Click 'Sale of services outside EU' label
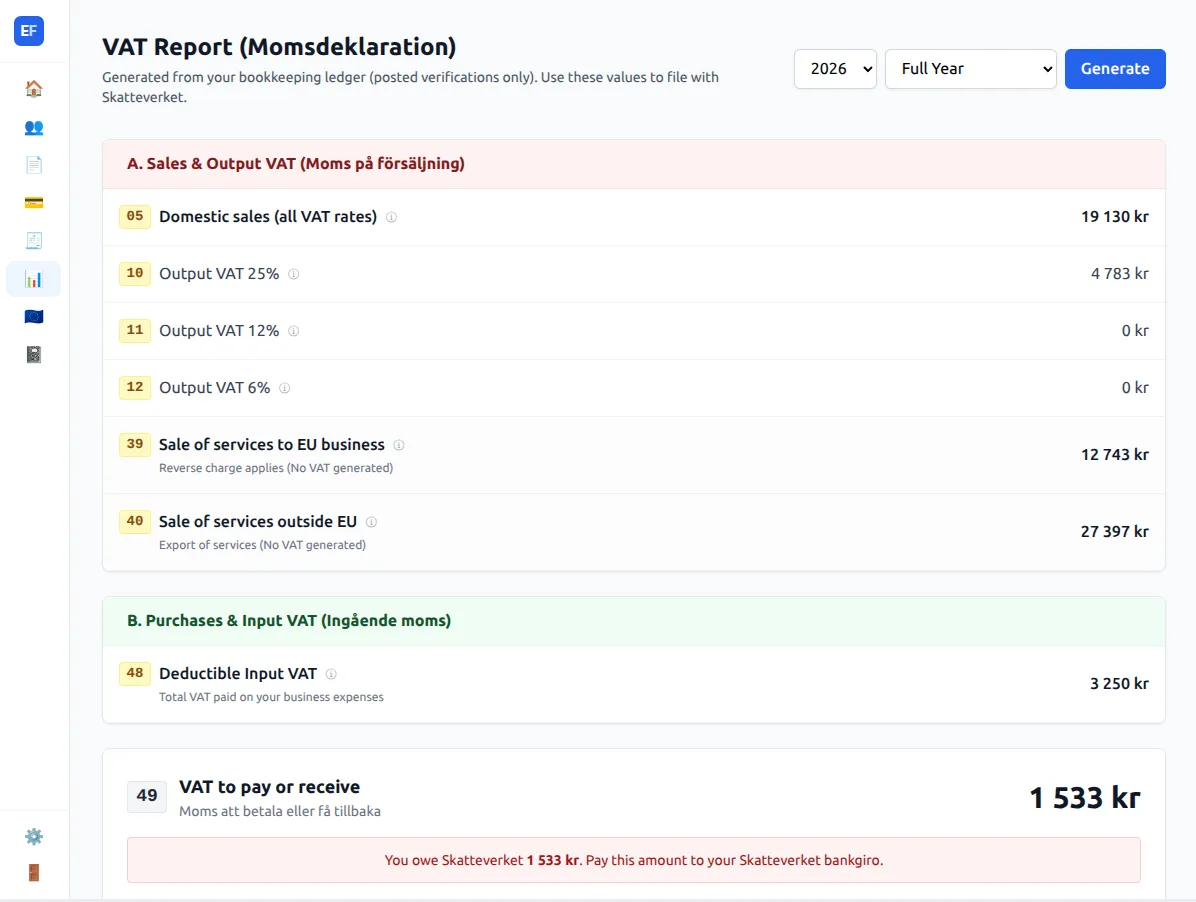Screen dimensions: 1196x902 tap(258, 522)
